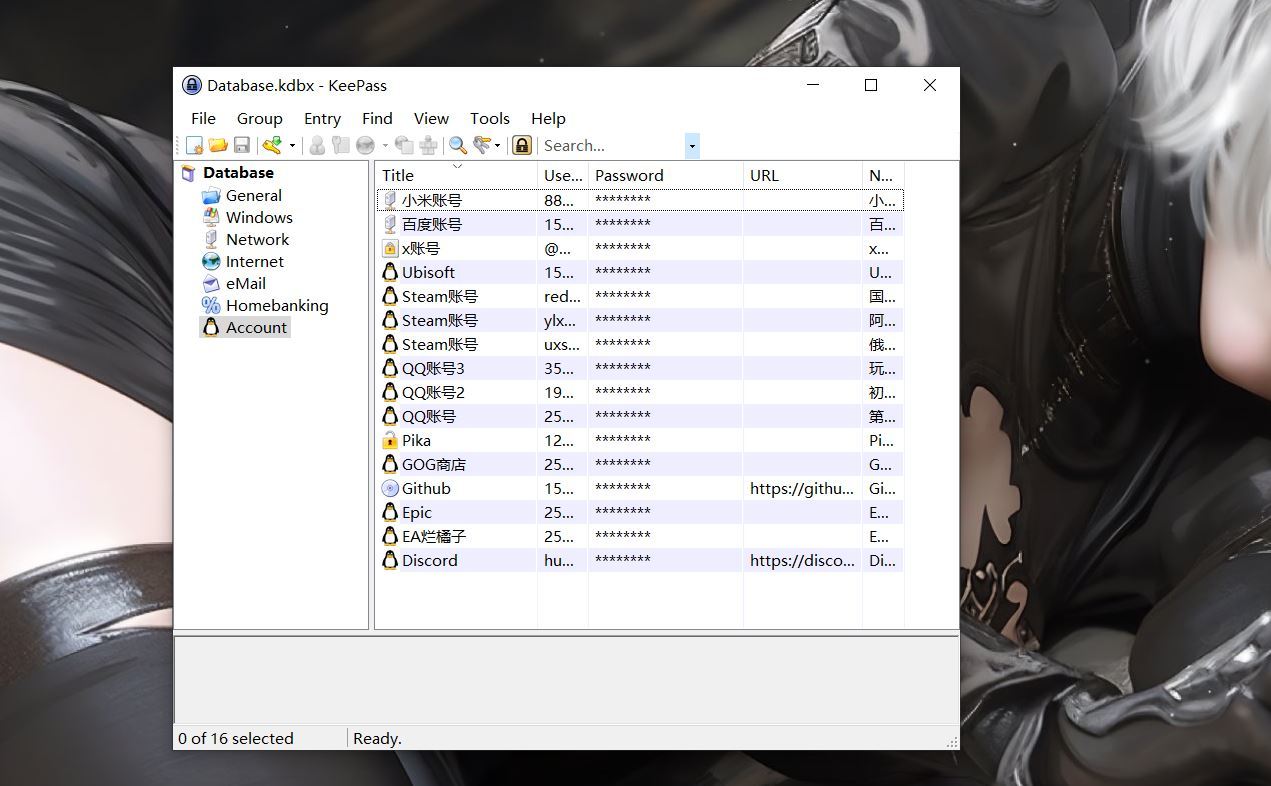Lock the workspace with the padlock icon
The image size is (1271, 786).
522,146
